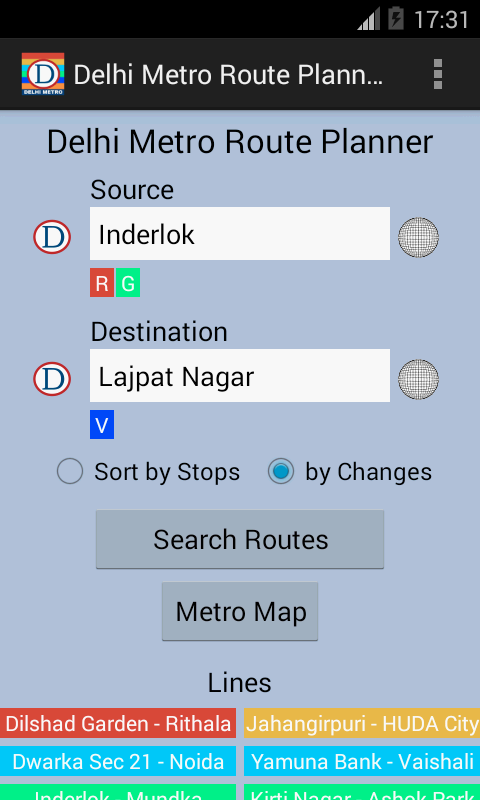
Task: Open the three-dot overflow menu
Action: click(x=437, y=74)
